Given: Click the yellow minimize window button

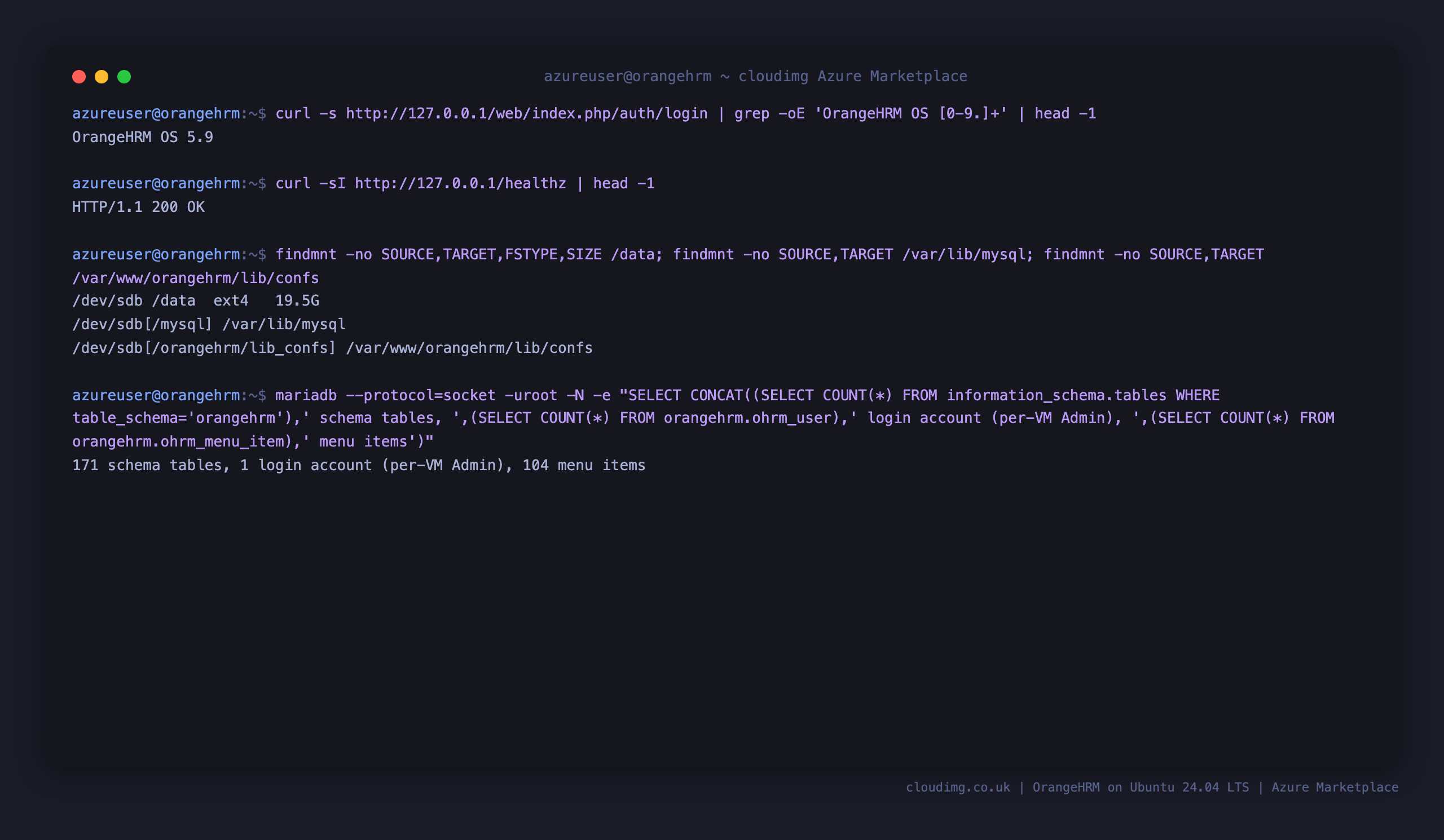Looking at the screenshot, I should point(102,77).
